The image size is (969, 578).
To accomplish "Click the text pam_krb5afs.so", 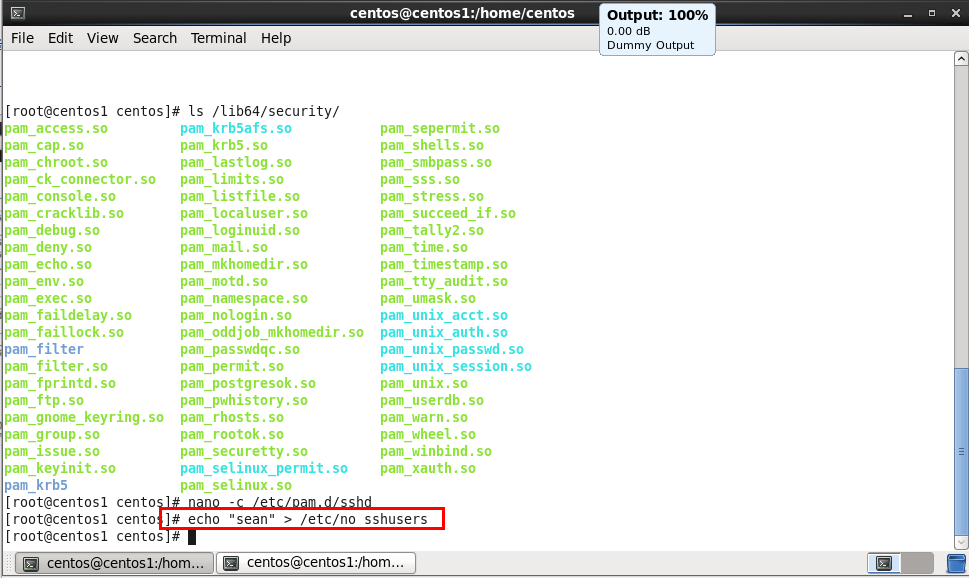I will pyautogui.click(x=235, y=129).
